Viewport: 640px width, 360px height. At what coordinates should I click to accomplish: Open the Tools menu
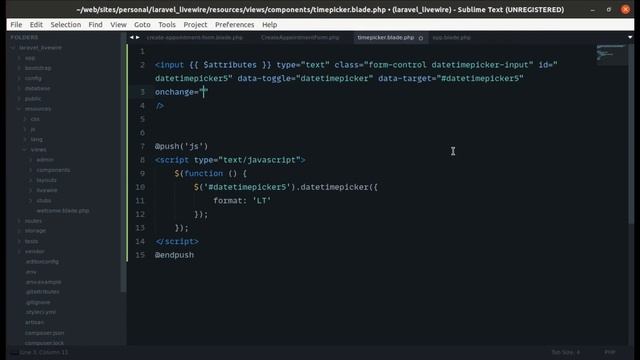tap(167, 24)
